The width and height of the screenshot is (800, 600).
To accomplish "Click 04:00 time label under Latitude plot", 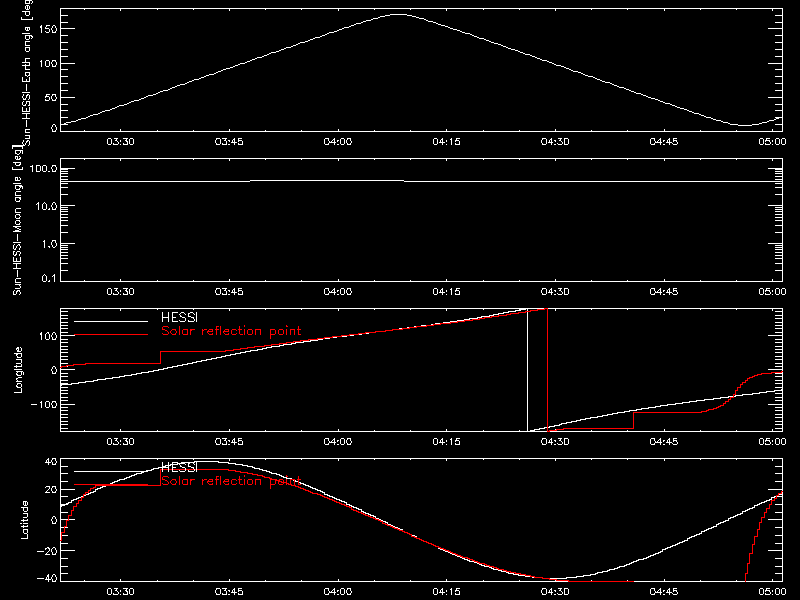I will coord(338,592).
